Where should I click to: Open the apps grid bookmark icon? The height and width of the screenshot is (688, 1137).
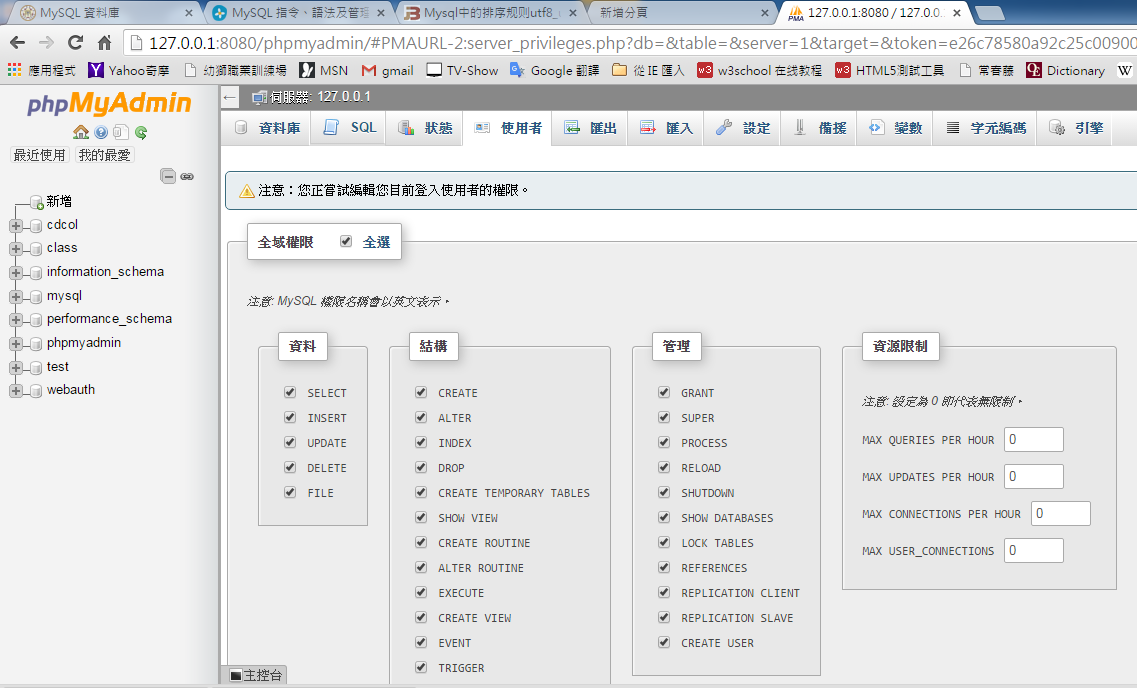click(x=15, y=70)
